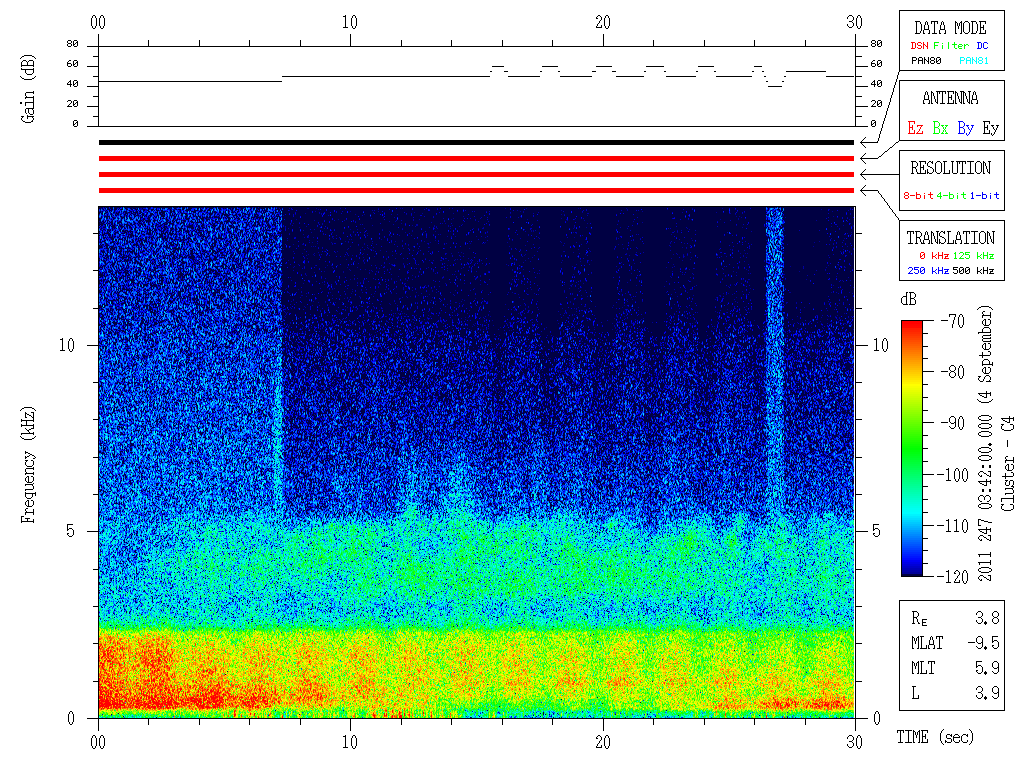Image resolution: width=1024 pixels, height=768 pixels.
Task: Click the -70 dB red end of colorbar
Action: [x=912, y=324]
